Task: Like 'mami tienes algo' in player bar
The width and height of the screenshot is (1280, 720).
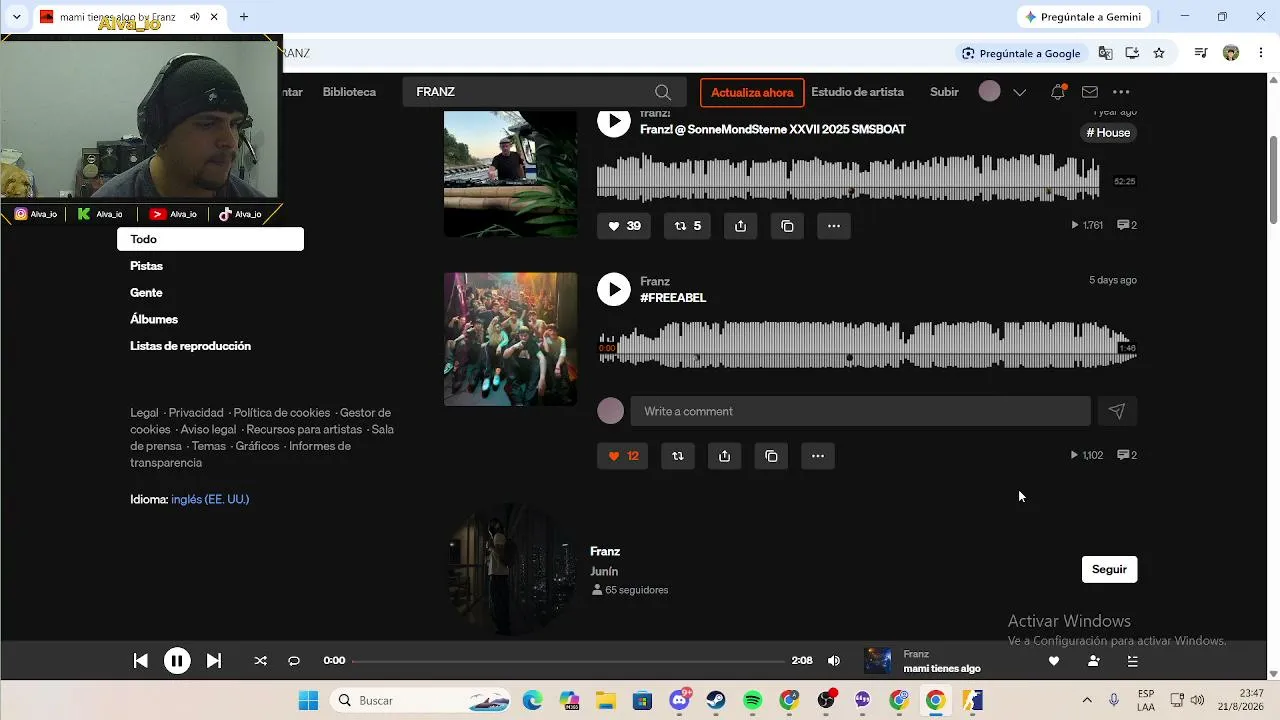Action: [x=1054, y=661]
